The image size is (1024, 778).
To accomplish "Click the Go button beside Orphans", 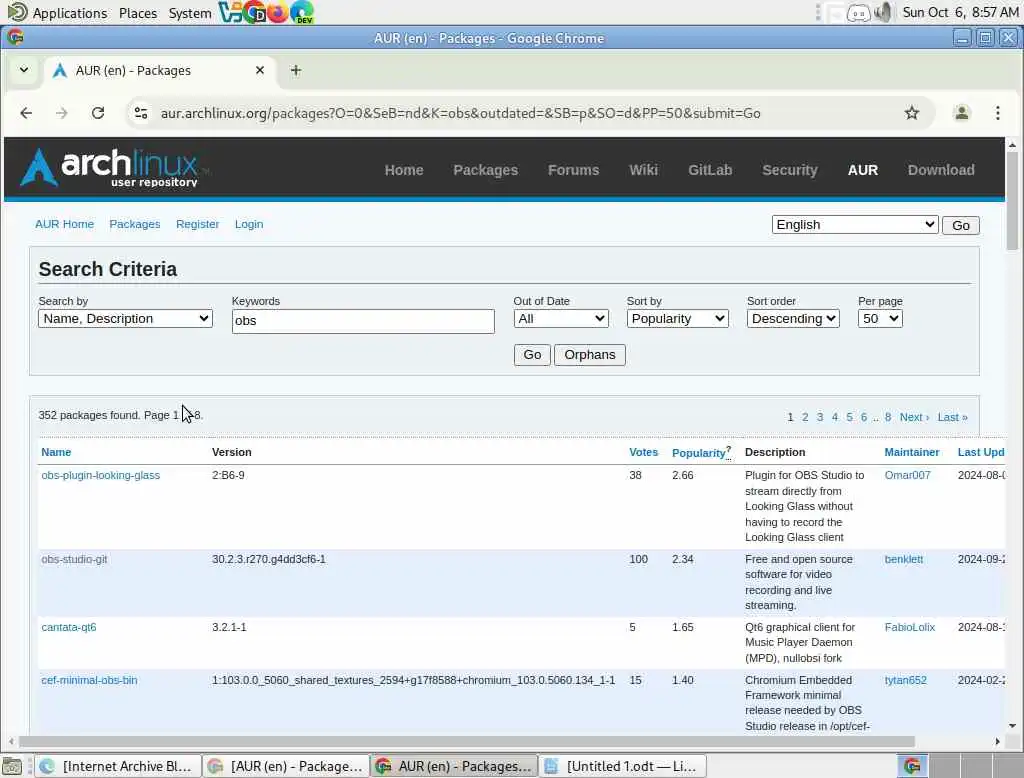I will coord(532,355).
